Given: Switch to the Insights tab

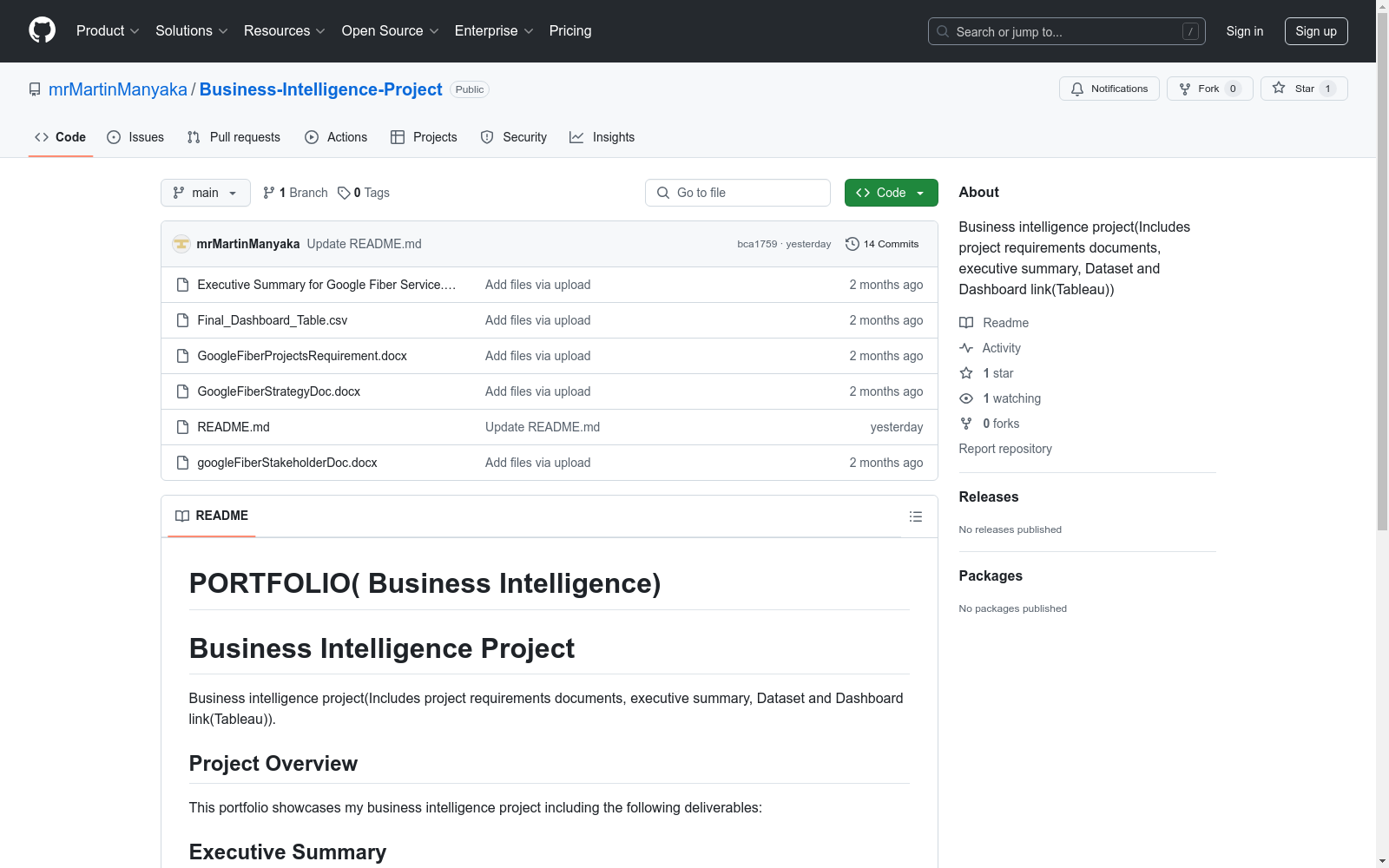Looking at the screenshot, I should [x=602, y=137].
